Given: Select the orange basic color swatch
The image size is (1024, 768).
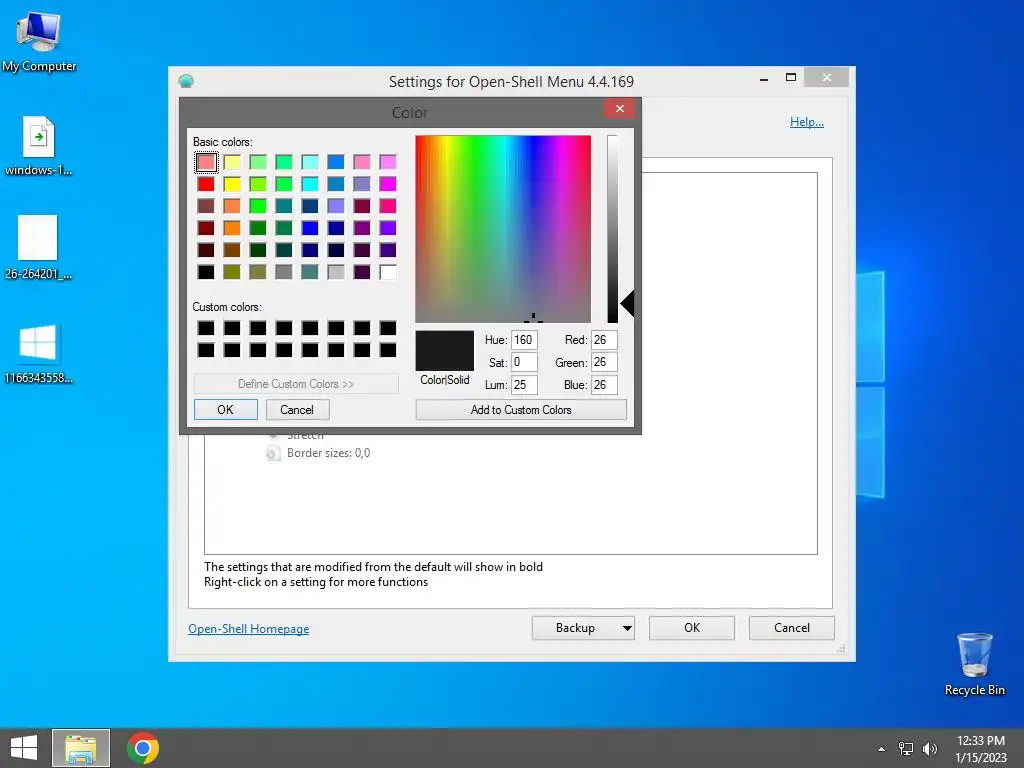Looking at the screenshot, I should point(232,228).
